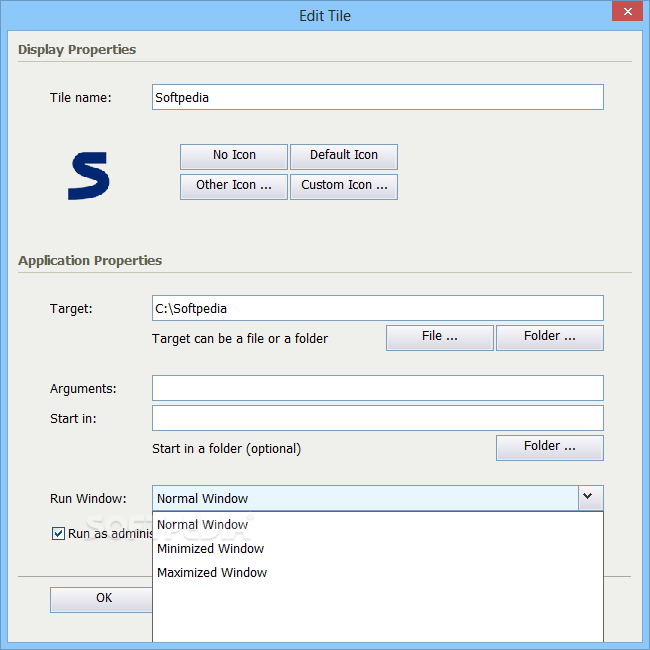Screen dimensions: 650x650
Task: Close the Edit Tile dialog
Action: coord(627,11)
